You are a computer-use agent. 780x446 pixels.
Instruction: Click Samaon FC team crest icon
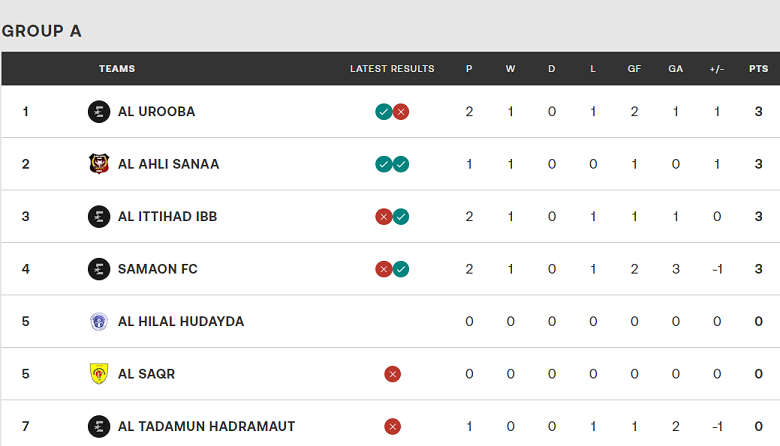click(x=98, y=269)
